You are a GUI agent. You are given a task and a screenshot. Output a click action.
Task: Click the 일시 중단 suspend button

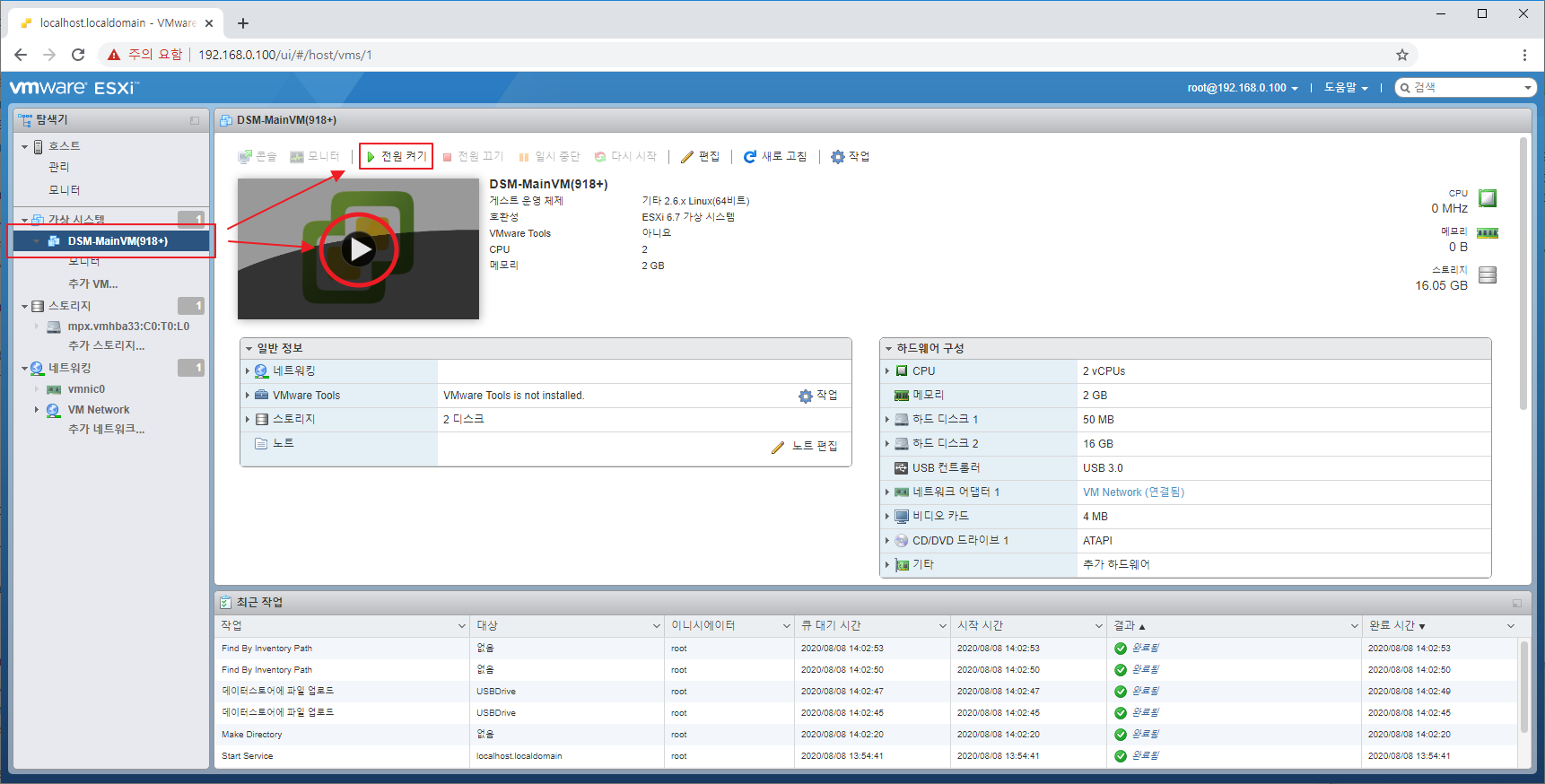click(549, 156)
